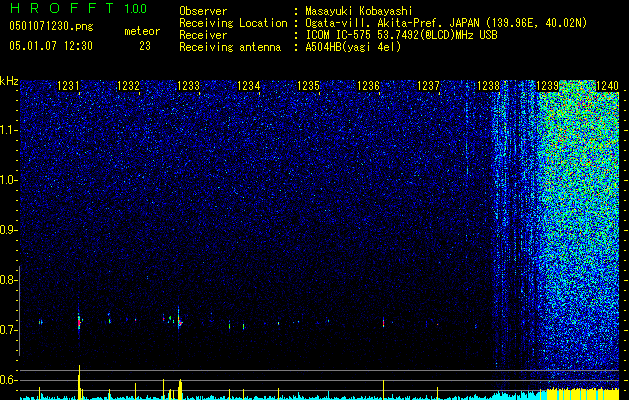The image size is (629, 400).
Task: Click the 0.9 kHz axis label
Action: [7, 230]
